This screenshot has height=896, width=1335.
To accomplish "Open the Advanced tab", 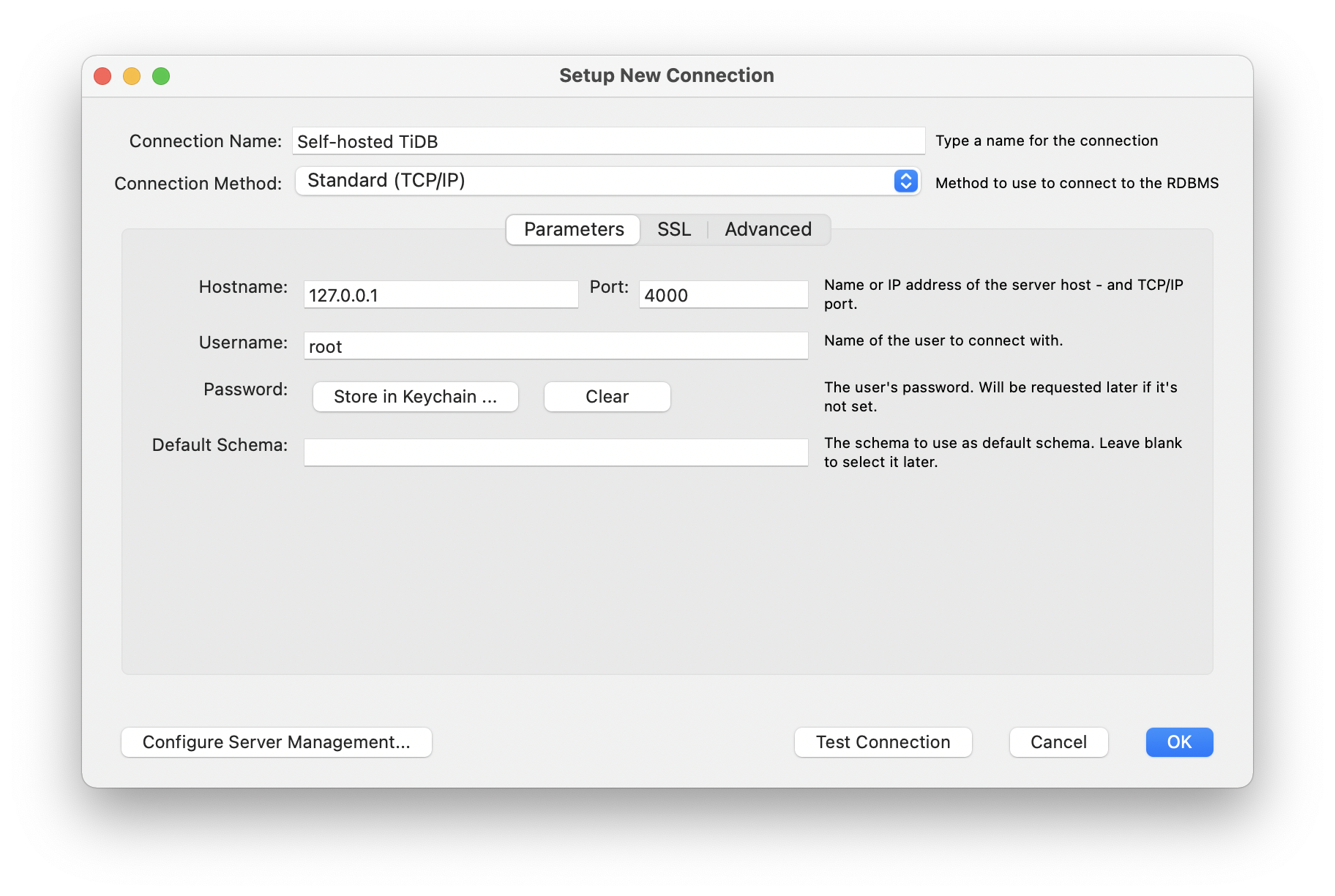I will coord(768,229).
